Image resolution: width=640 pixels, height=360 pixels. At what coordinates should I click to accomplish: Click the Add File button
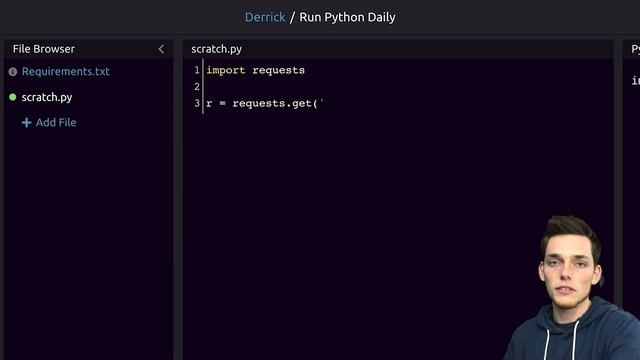(x=49, y=122)
